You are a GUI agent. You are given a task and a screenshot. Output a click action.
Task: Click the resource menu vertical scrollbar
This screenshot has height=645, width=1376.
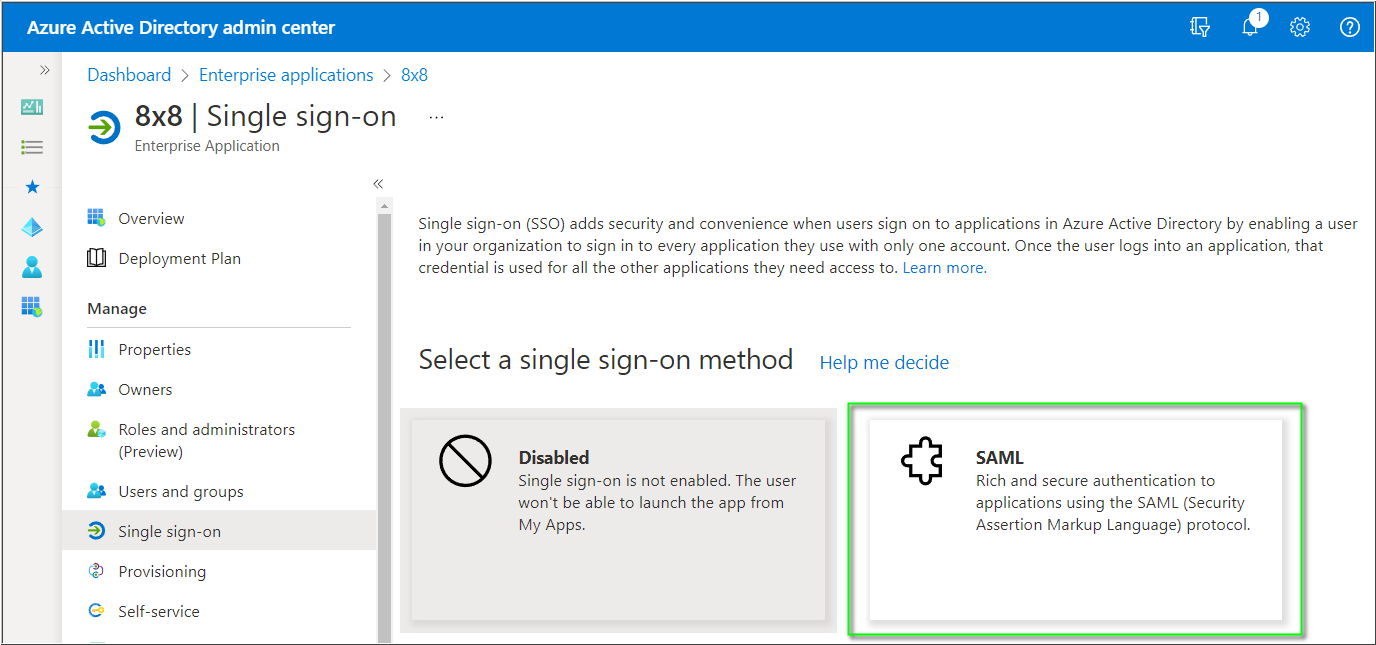[x=384, y=430]
